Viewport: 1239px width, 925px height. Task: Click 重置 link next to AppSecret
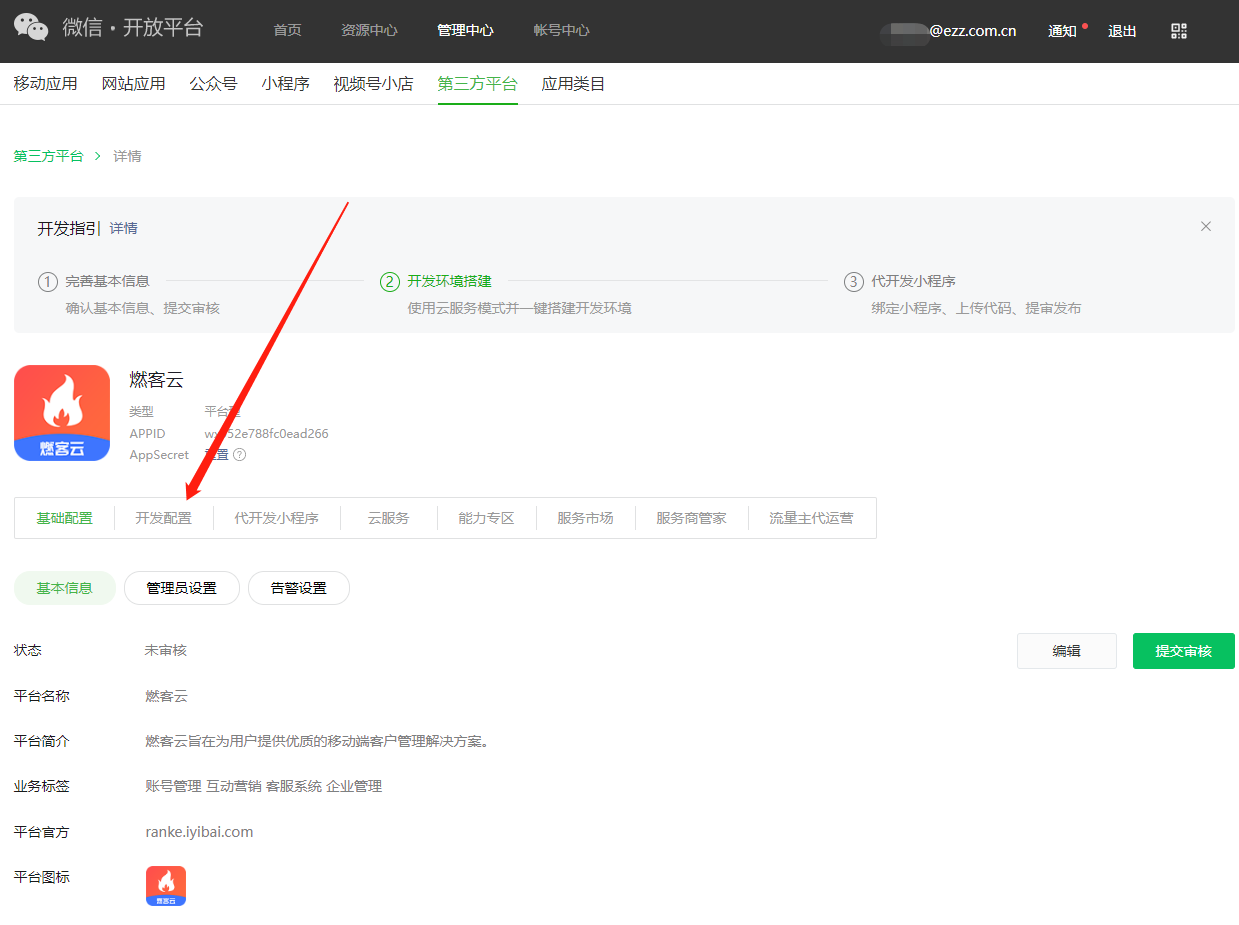tap(217, 454)
